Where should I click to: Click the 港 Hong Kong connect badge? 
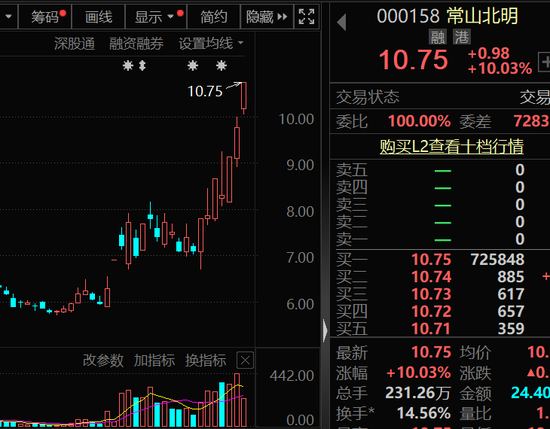point(462,37)
